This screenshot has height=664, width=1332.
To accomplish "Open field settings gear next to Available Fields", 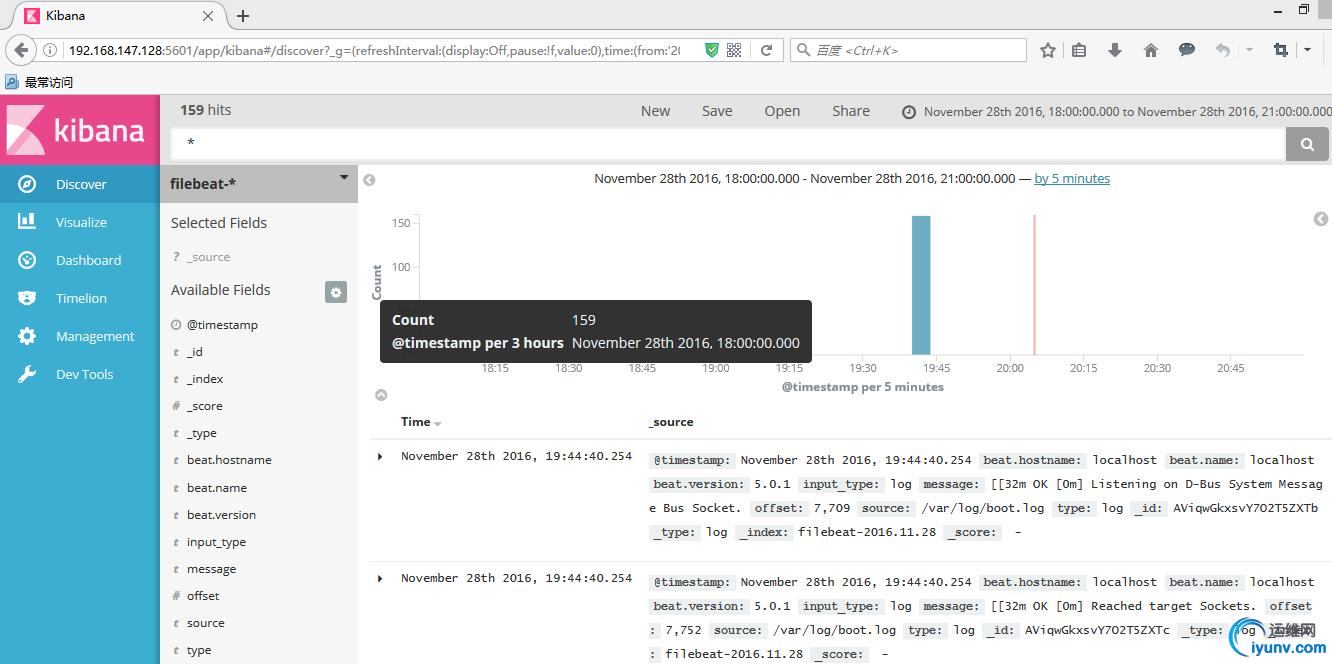I will click(336, 292).
